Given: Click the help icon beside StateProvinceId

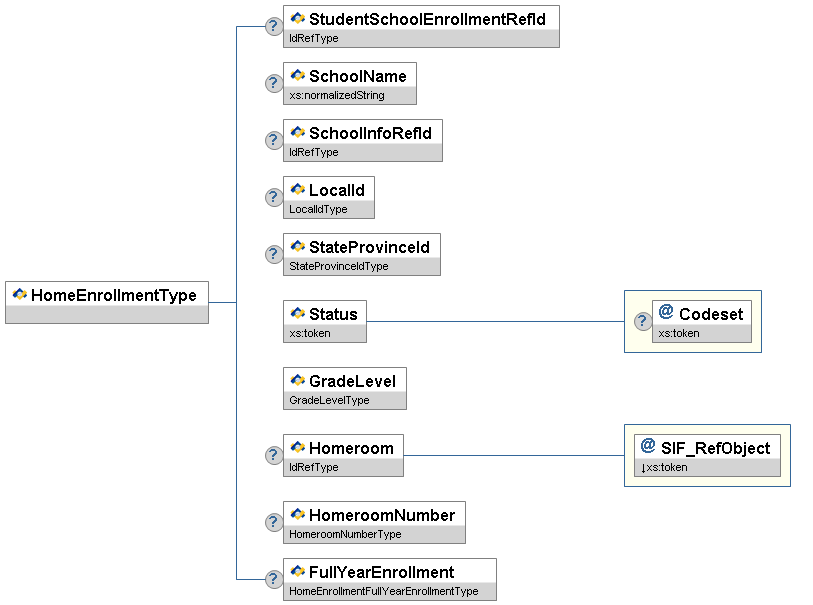Looking at the screenshot, I should tap(273, 255).
